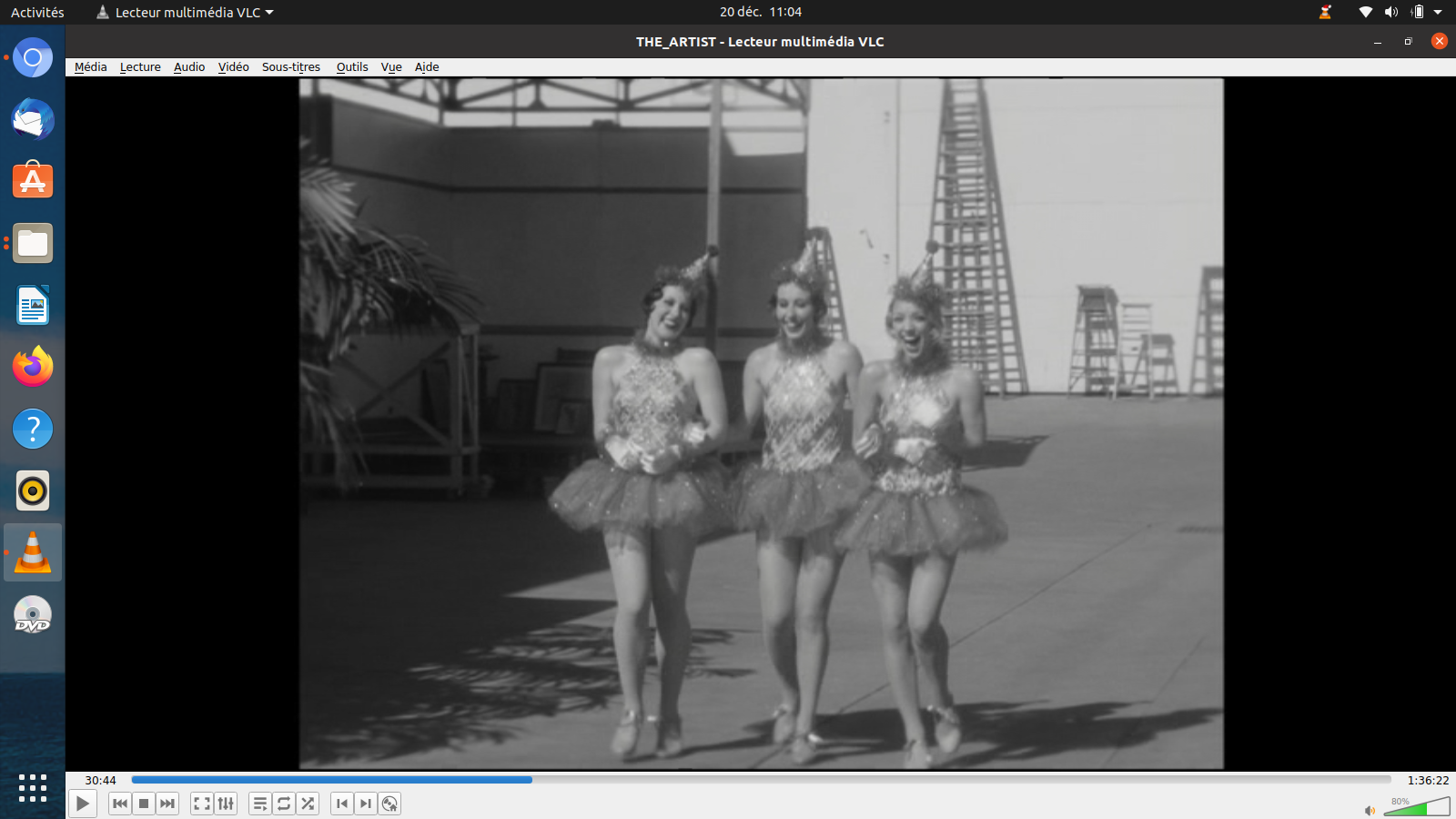Toggle random shuffle playback

pos(308,804)
